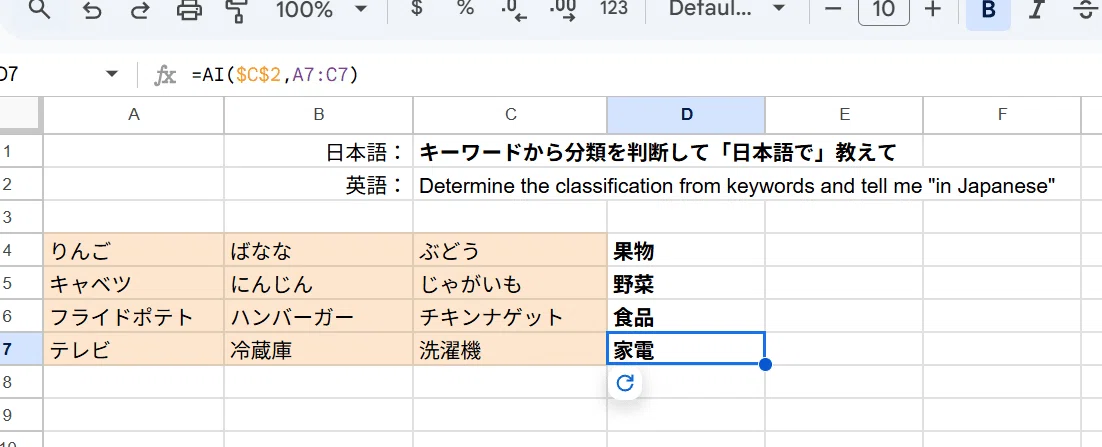
Task: Select column A header
Action: (134, 115)
